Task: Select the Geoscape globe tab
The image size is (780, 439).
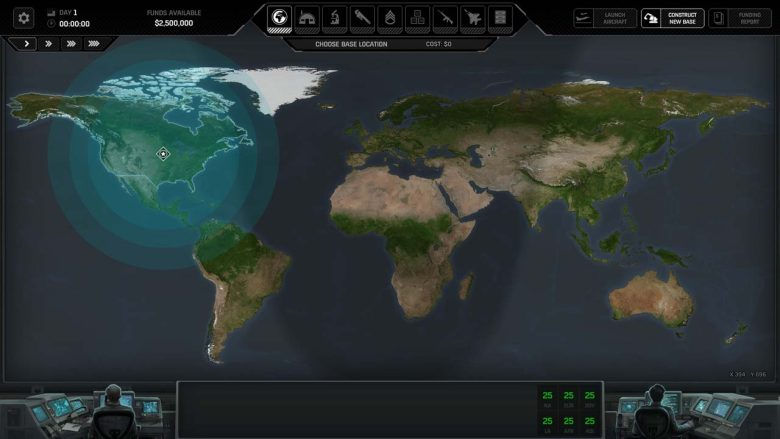Action: 279,18
